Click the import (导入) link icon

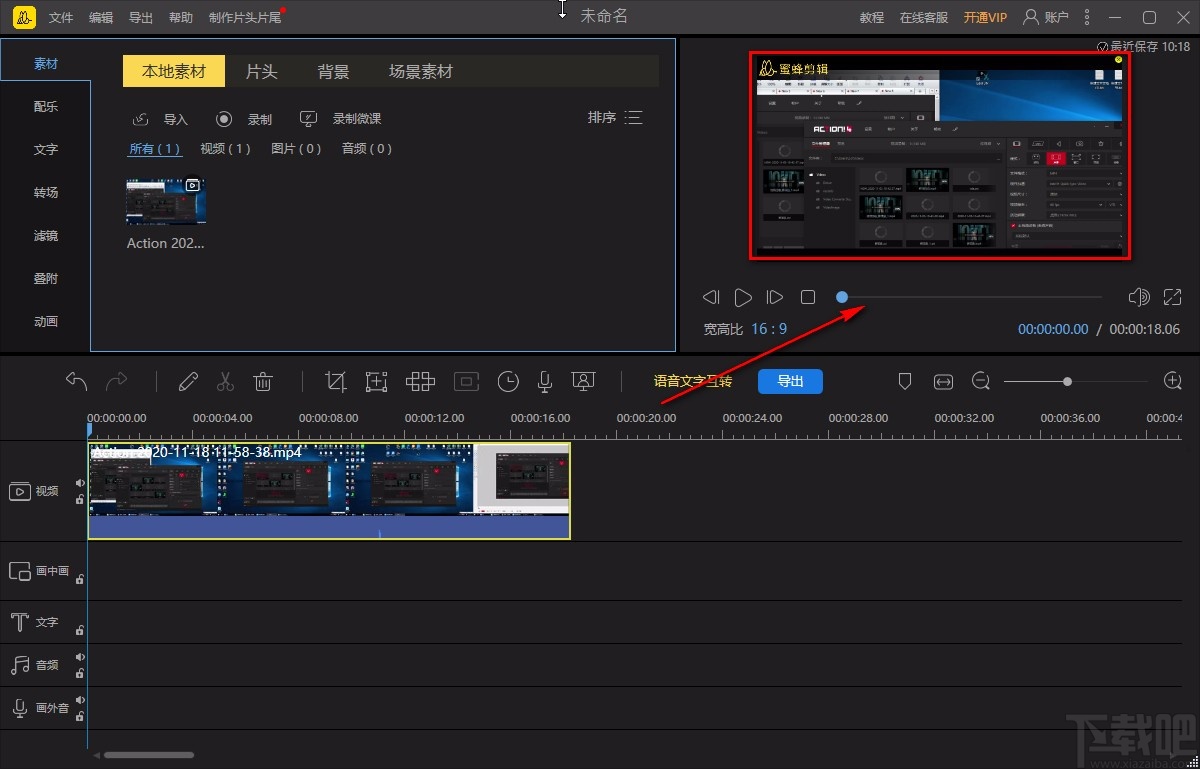point(141,119)
